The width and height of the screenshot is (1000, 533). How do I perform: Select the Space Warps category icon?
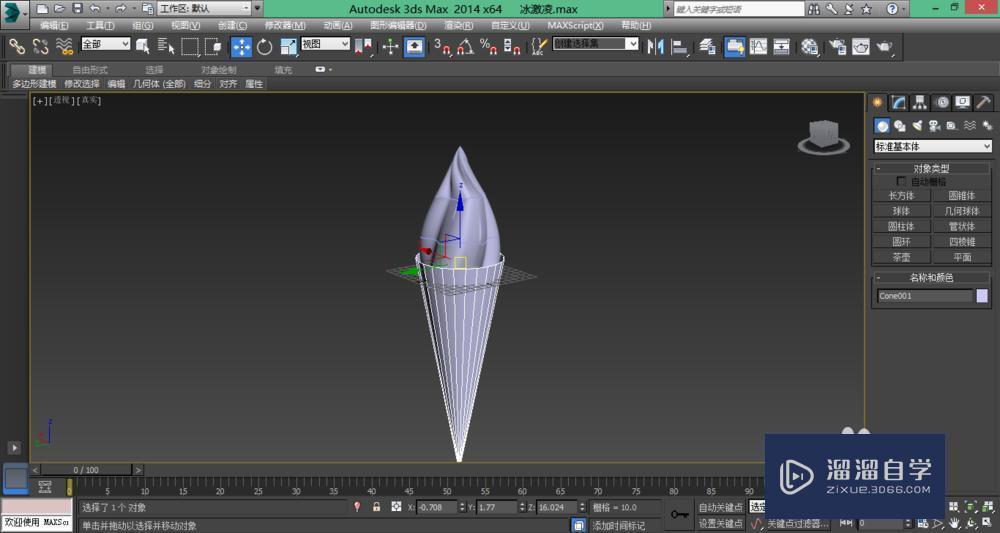click(969, 126)
